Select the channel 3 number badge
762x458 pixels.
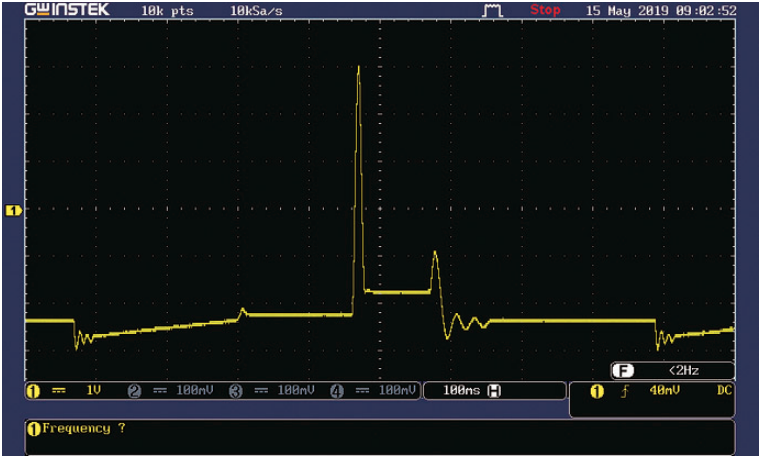click(x=236, y=391)
